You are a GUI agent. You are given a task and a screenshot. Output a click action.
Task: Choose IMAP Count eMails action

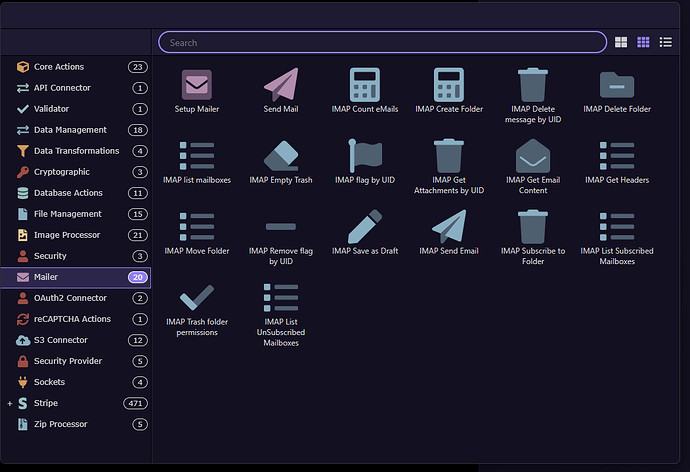(365, 91)
